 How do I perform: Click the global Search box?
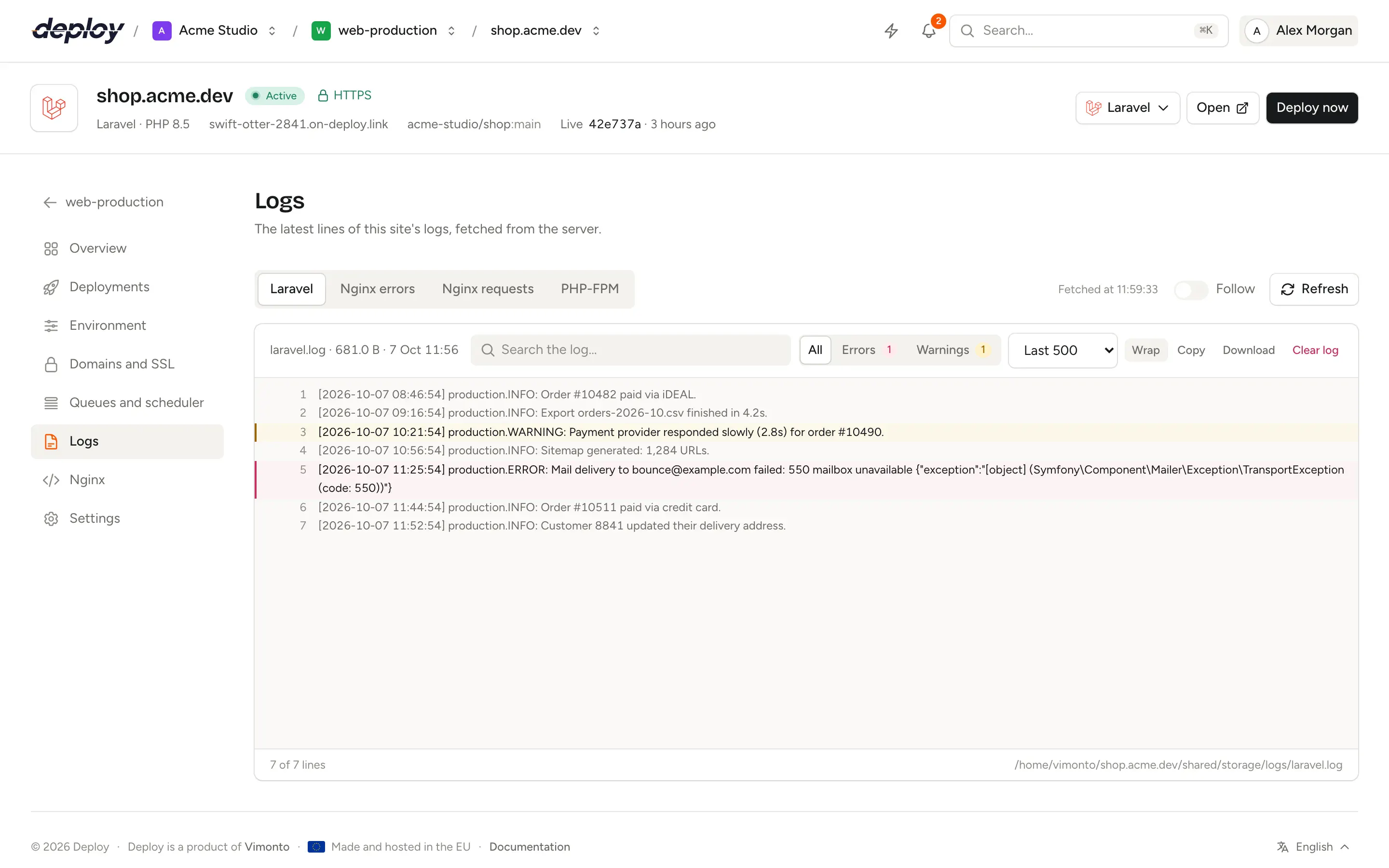pyautogui.click(x=1088, y=30)
